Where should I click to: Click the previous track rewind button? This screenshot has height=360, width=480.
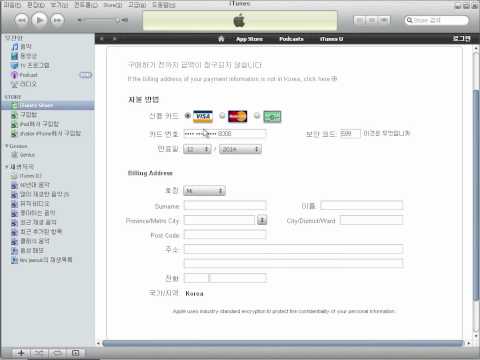[21, 20]
